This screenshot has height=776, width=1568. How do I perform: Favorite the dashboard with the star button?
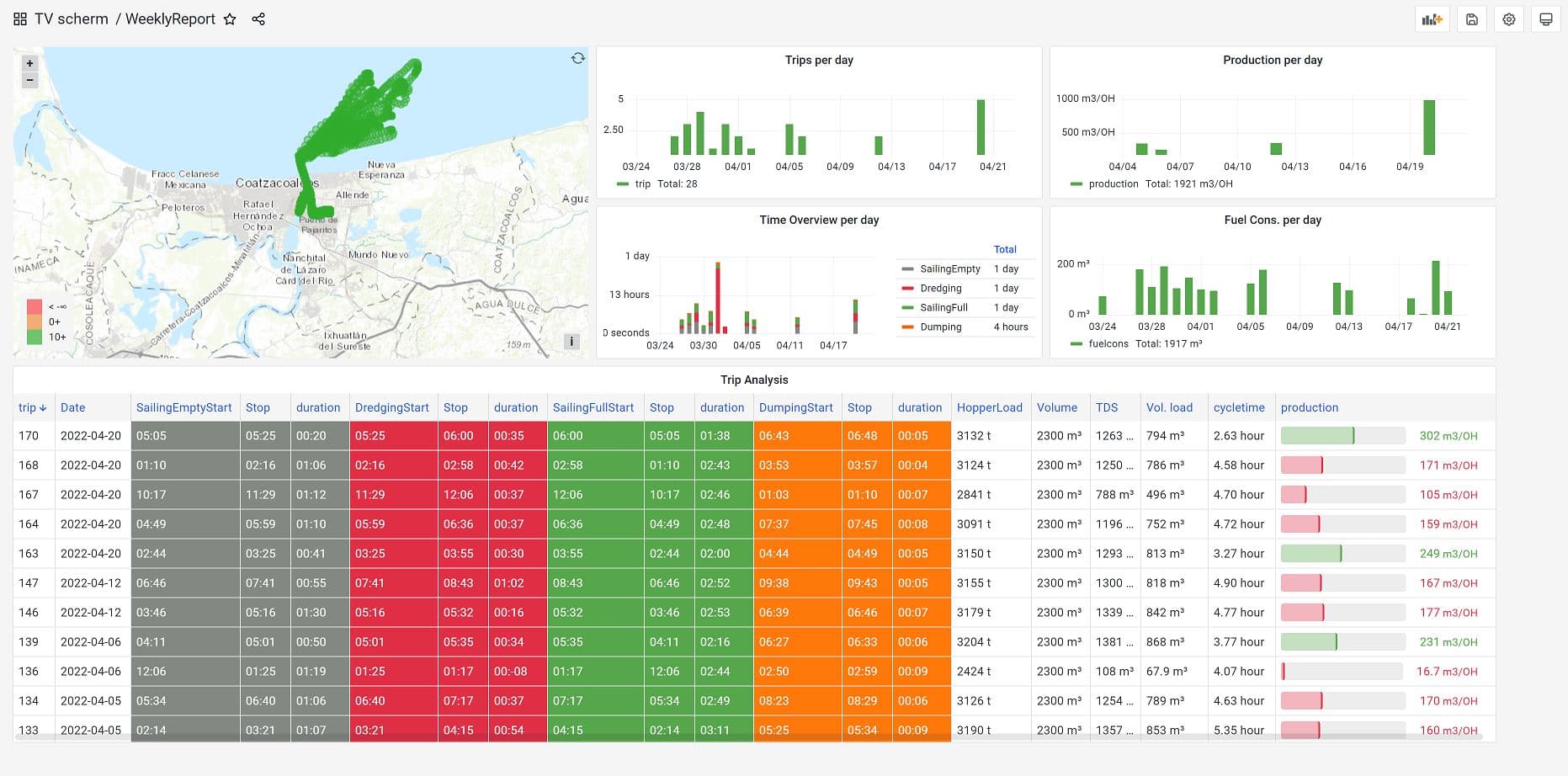point(229,19)
